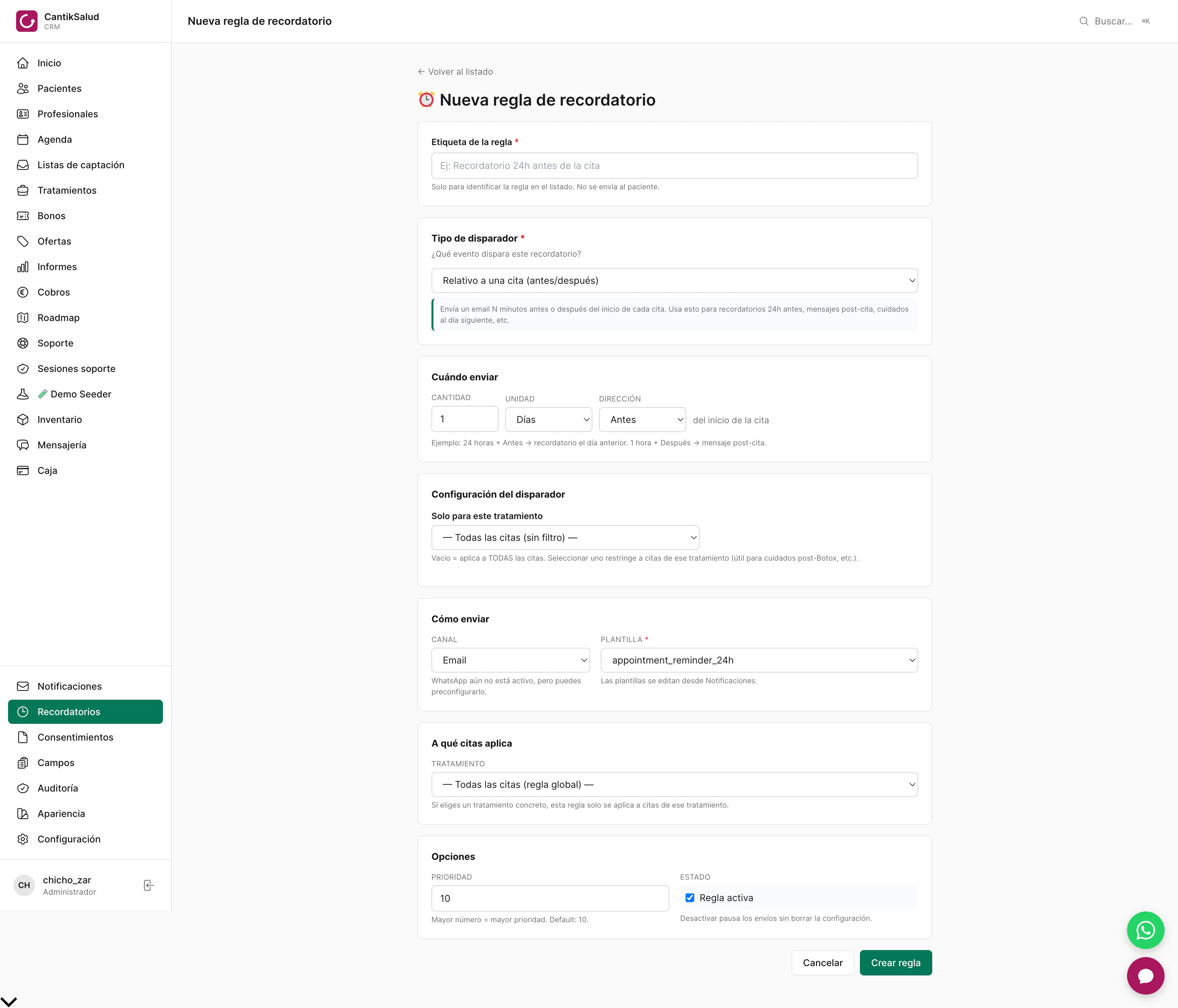Click the Sesiones soporte badge icon

pyautogui.click(x=23, y=369)
